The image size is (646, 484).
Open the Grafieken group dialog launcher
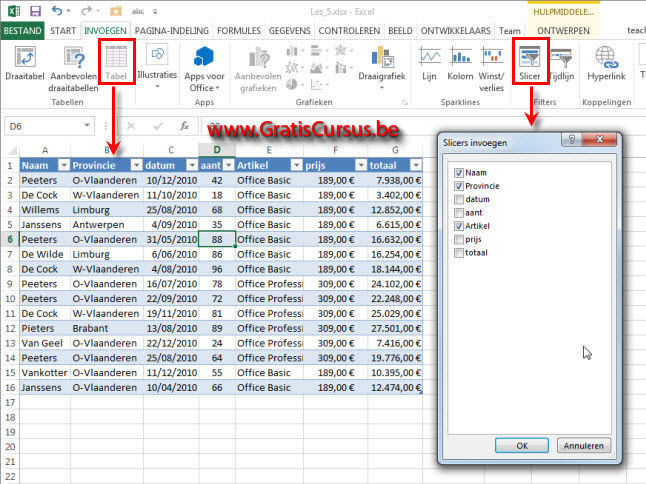click(x=405, y=103)
